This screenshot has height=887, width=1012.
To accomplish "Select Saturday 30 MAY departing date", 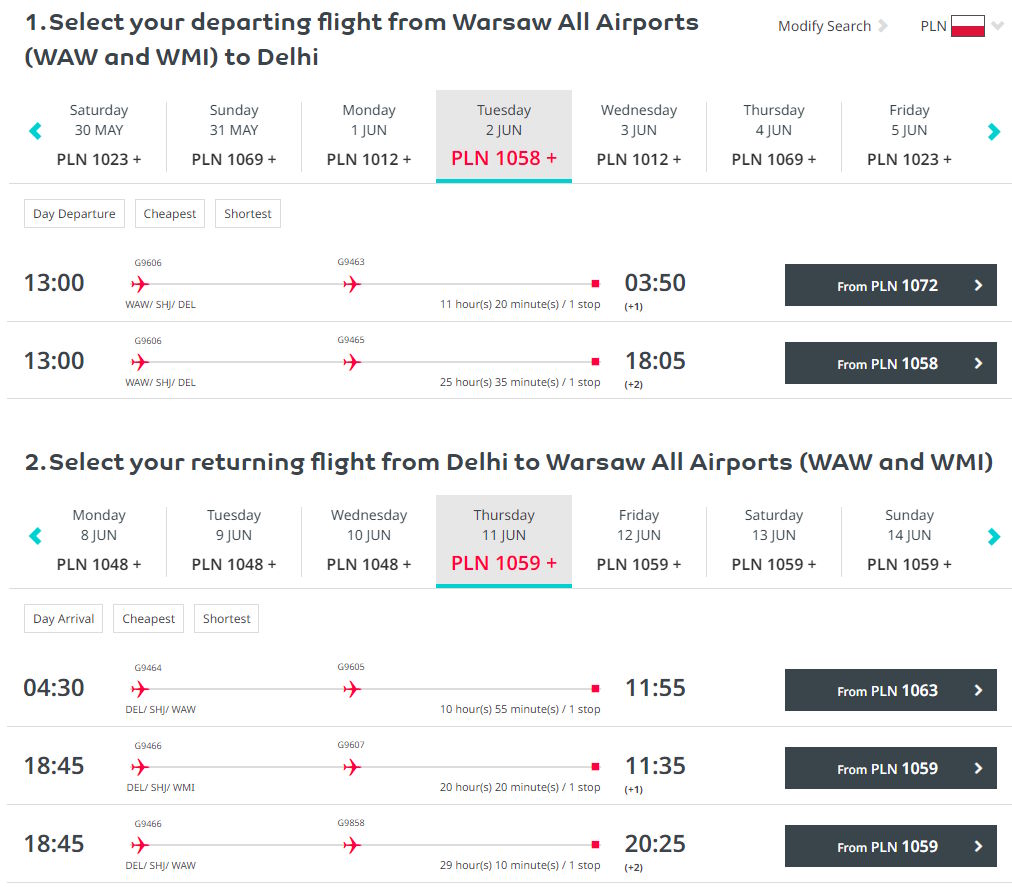I will point(99,135).
